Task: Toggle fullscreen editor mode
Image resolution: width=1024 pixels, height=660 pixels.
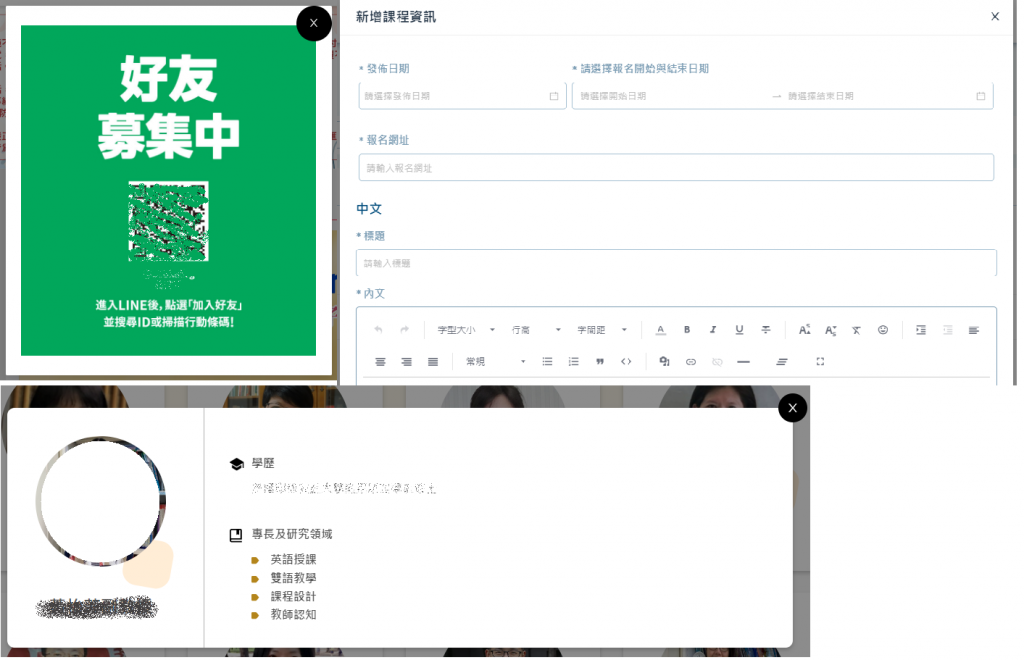Action: click(820, 362)
